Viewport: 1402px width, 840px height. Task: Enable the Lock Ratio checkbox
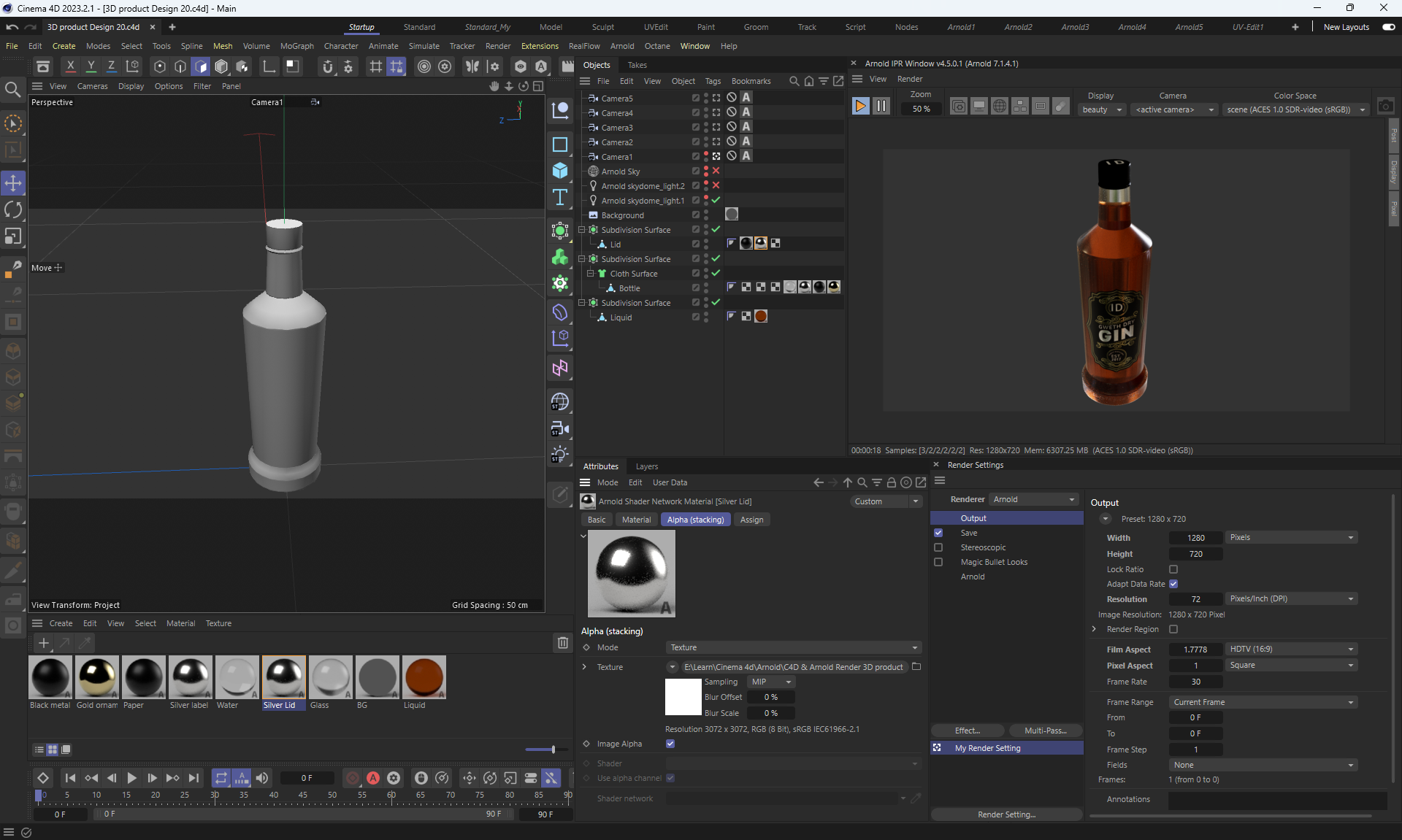pos(1173,569)
